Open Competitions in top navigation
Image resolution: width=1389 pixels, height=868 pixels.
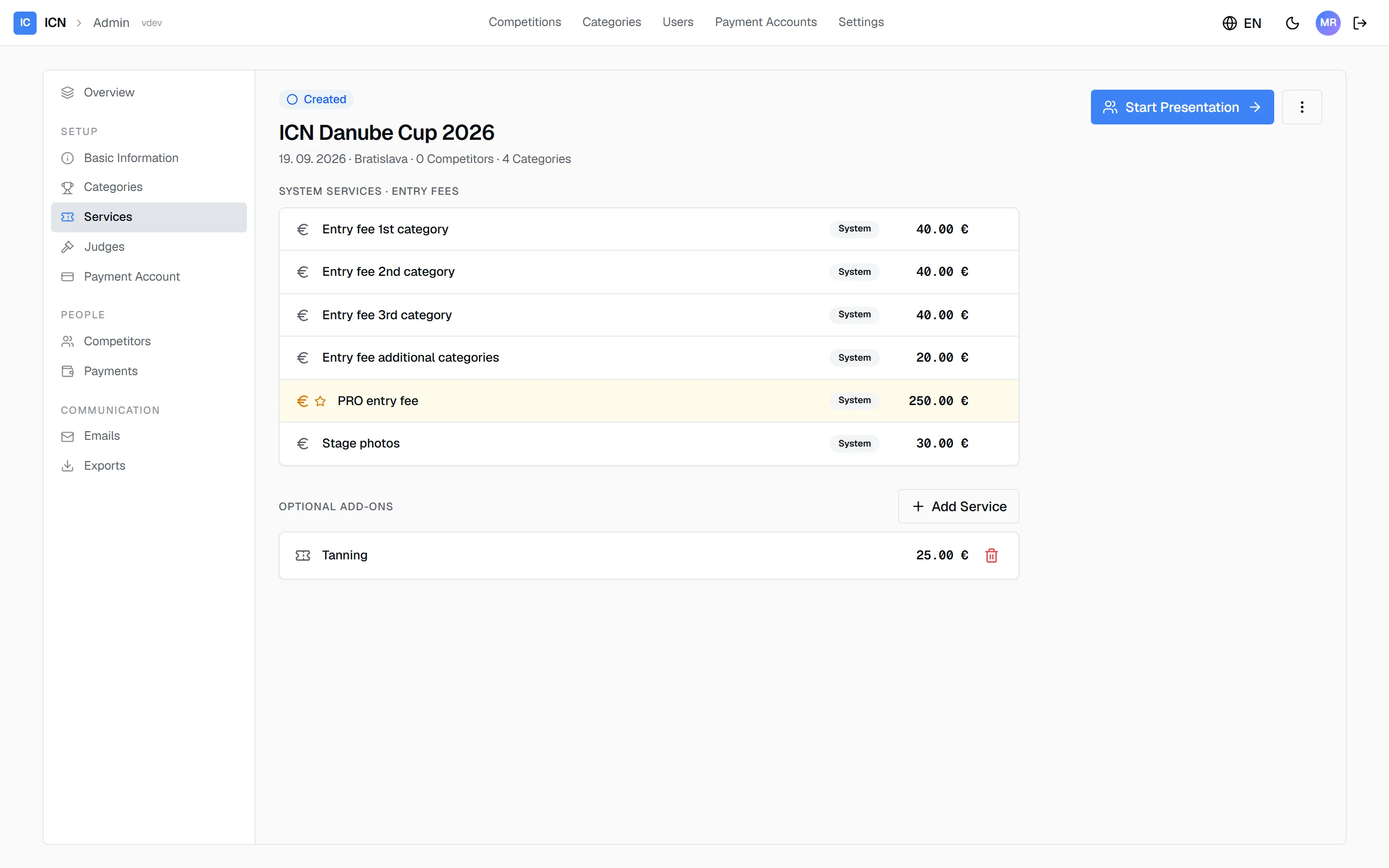(525, 22)
